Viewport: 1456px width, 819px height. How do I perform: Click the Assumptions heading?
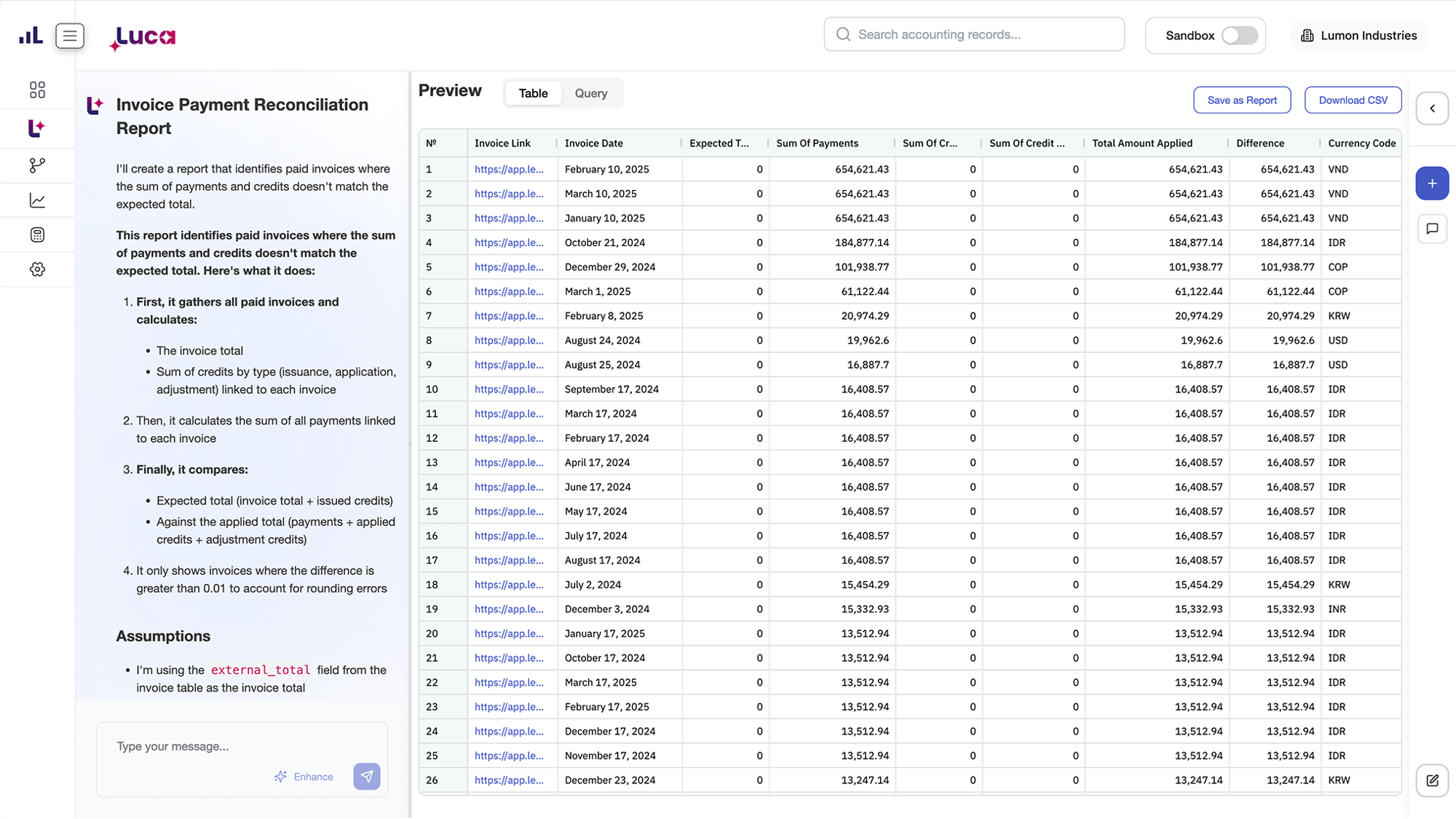(163, 636)
